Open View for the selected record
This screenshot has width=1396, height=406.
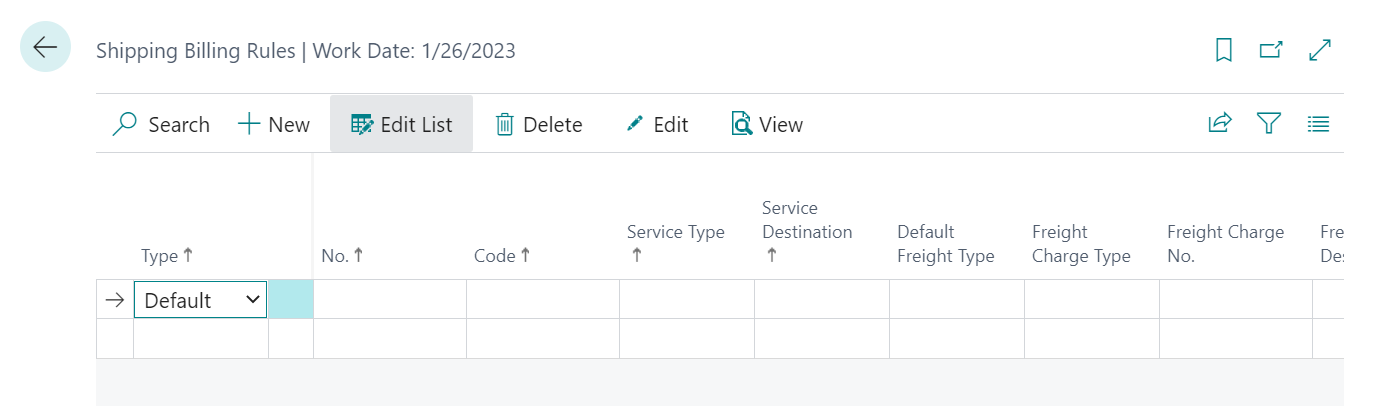pos(767,125)
